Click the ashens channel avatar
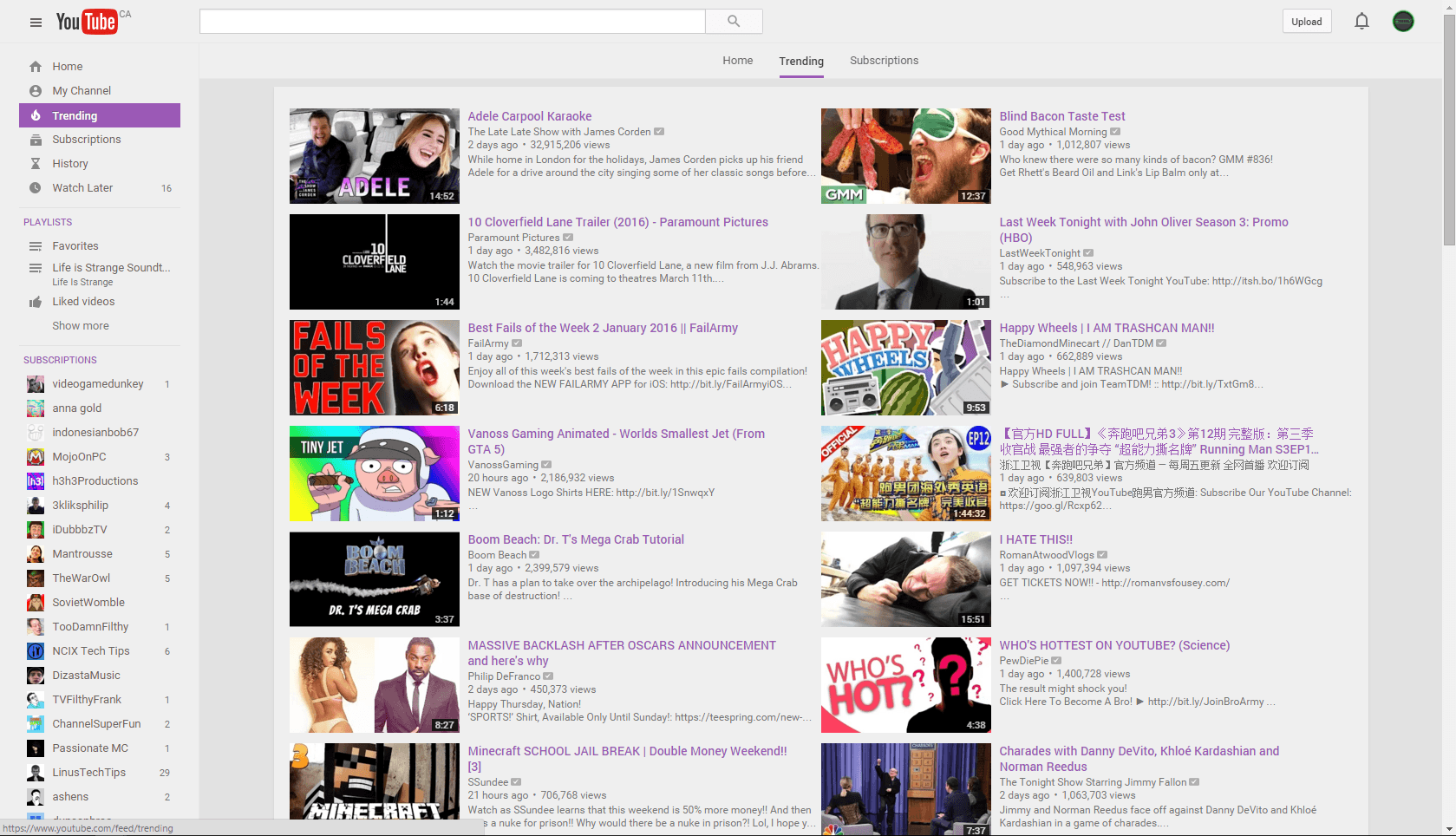The height and width of the screenshot is (836, 1456). pos(36,797)
